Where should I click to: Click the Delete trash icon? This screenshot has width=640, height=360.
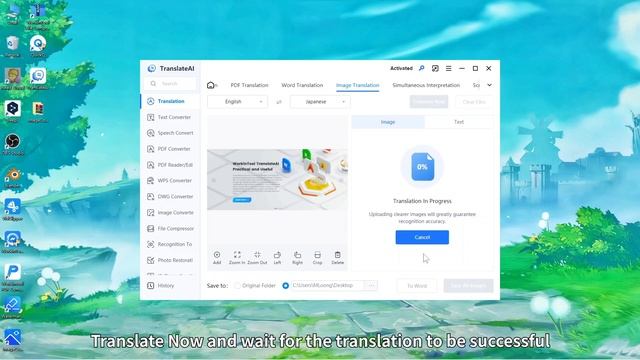(338, 255)
